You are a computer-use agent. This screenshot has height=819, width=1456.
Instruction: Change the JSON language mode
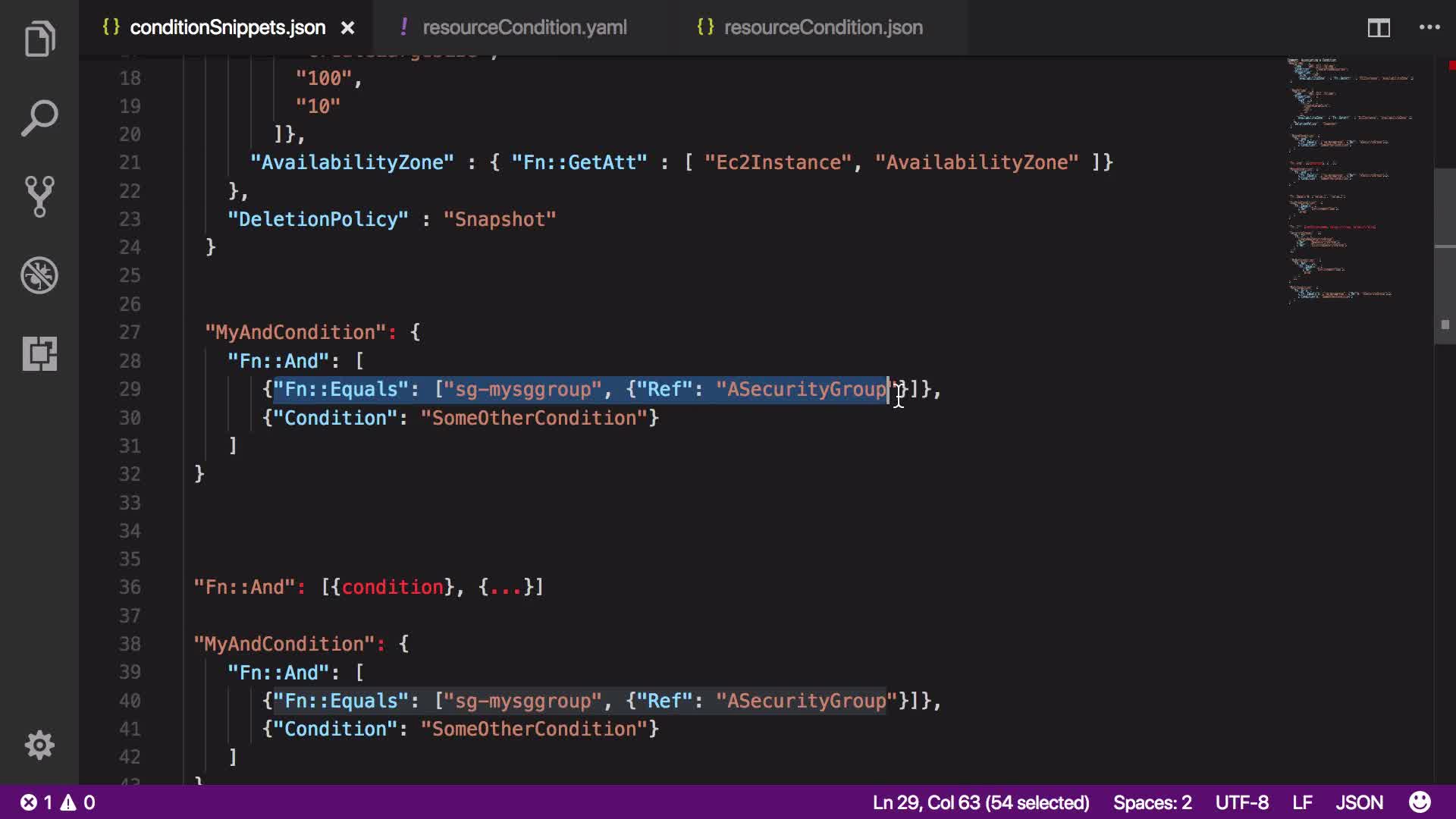pyautogui.click(x=1359, y=802)
